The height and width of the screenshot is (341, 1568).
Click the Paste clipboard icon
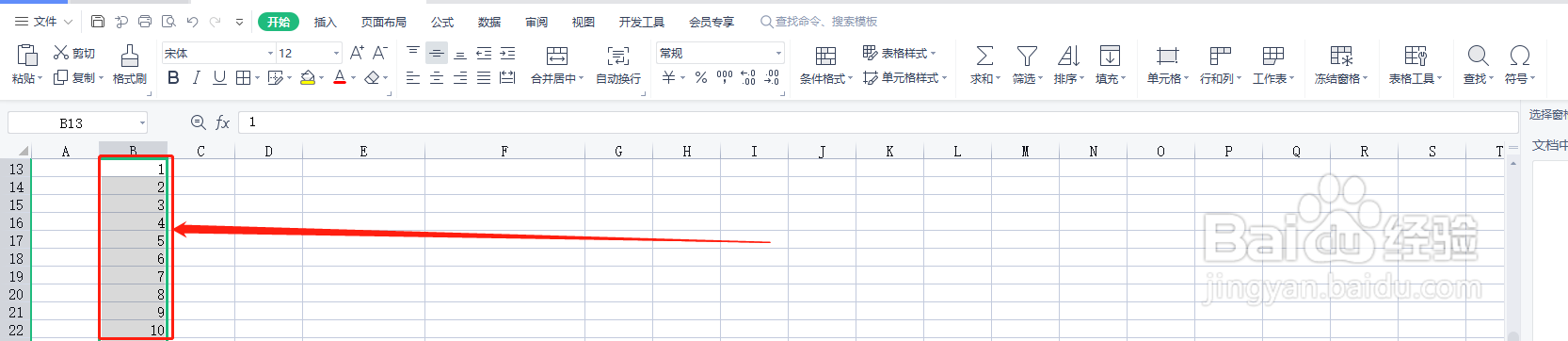tap(27, 55)
